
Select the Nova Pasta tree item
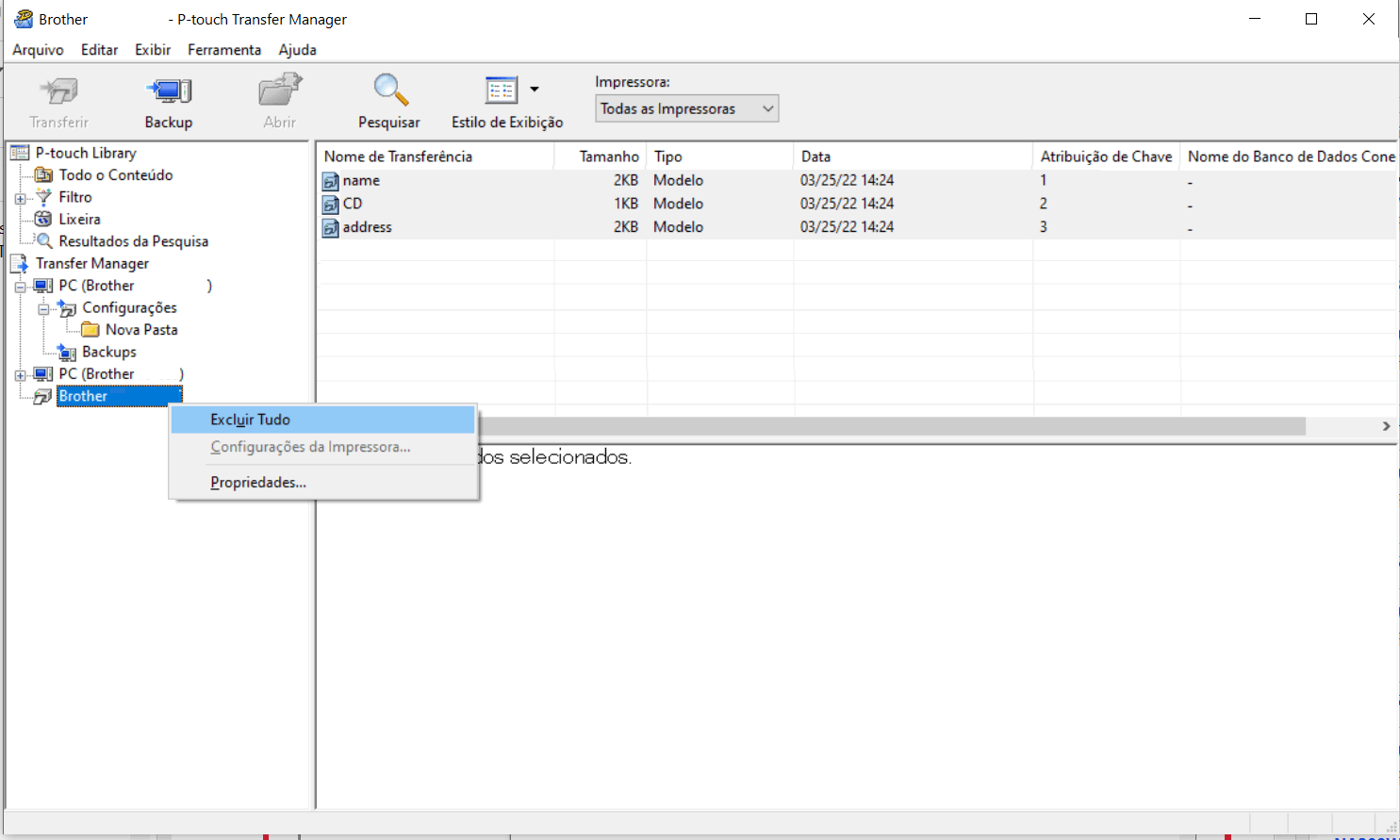pyautogui.click(x=141, y=329)
